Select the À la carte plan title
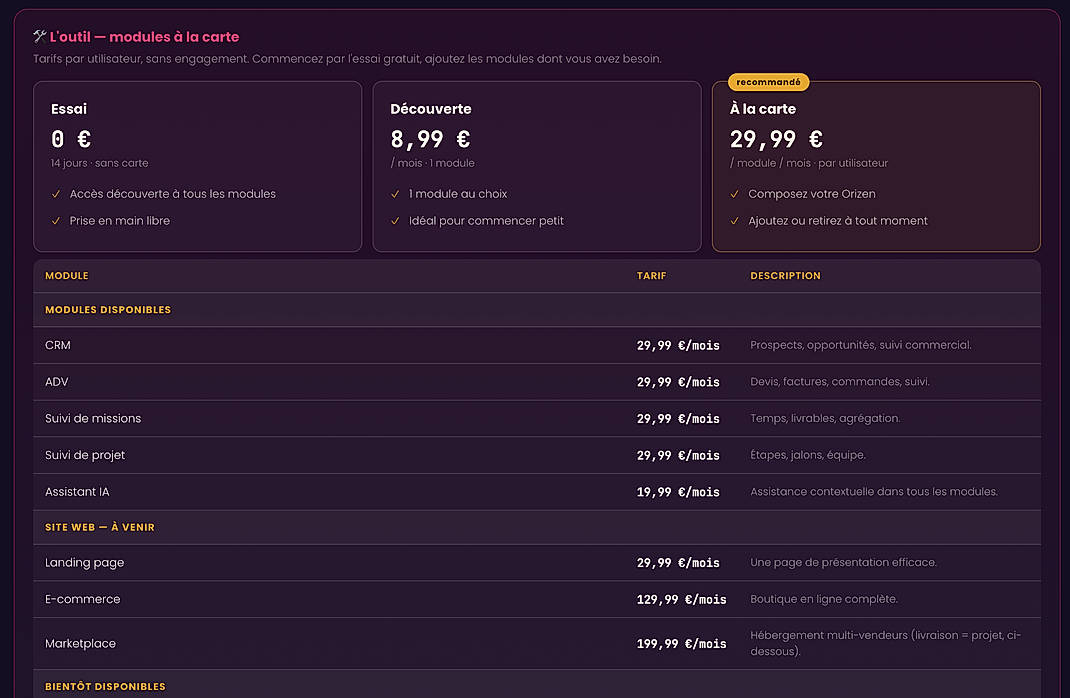The height and width of the screenshot is (698, 1070). (762, 109)
